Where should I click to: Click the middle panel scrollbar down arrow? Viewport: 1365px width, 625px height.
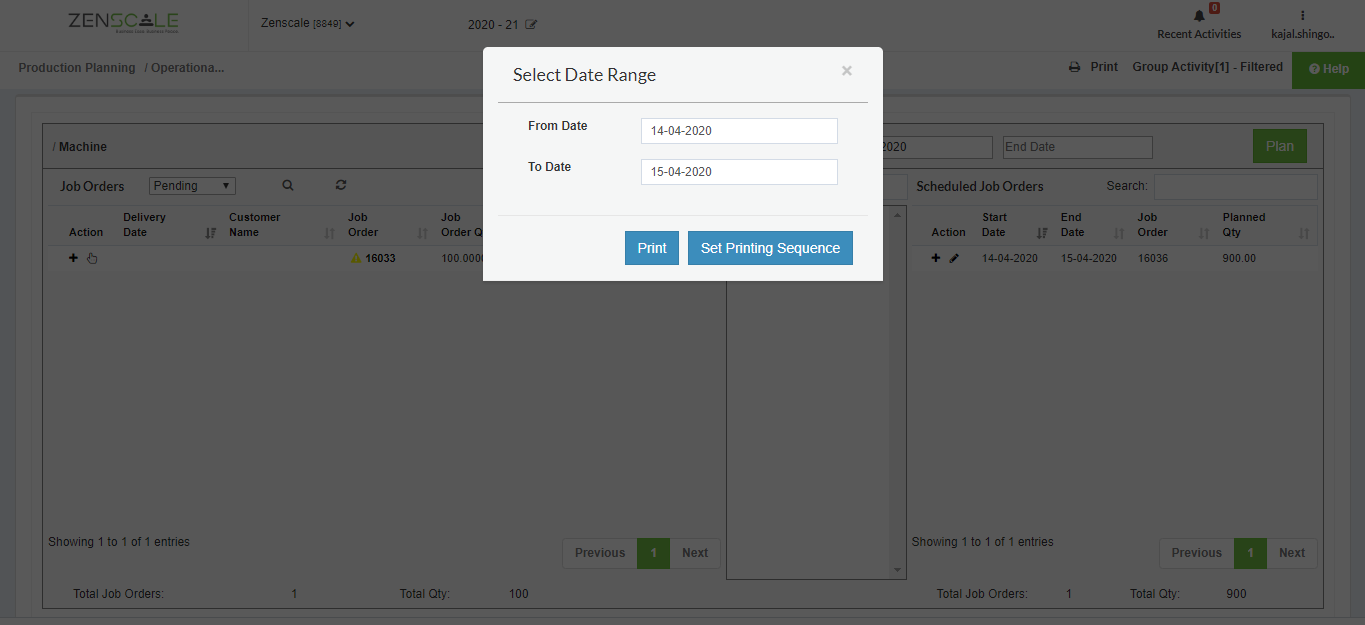click(x=897, y=570)
